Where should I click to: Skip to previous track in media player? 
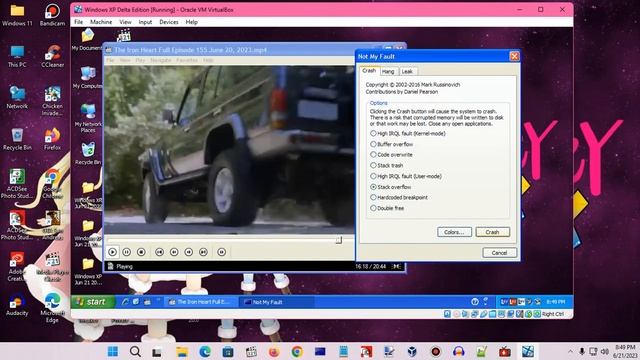point(159,252)
